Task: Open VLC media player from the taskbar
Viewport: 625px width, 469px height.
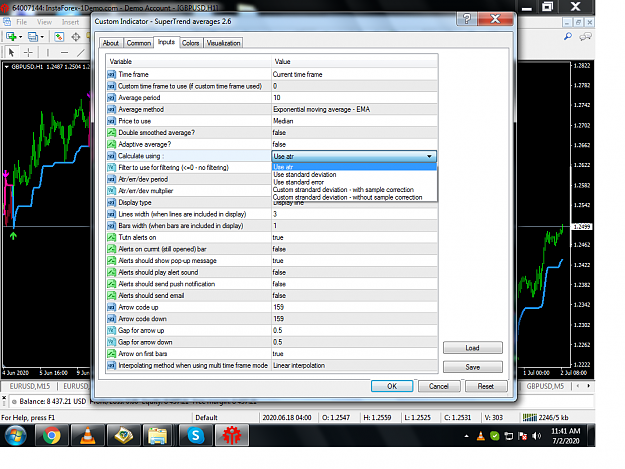Action: (87, 435)
